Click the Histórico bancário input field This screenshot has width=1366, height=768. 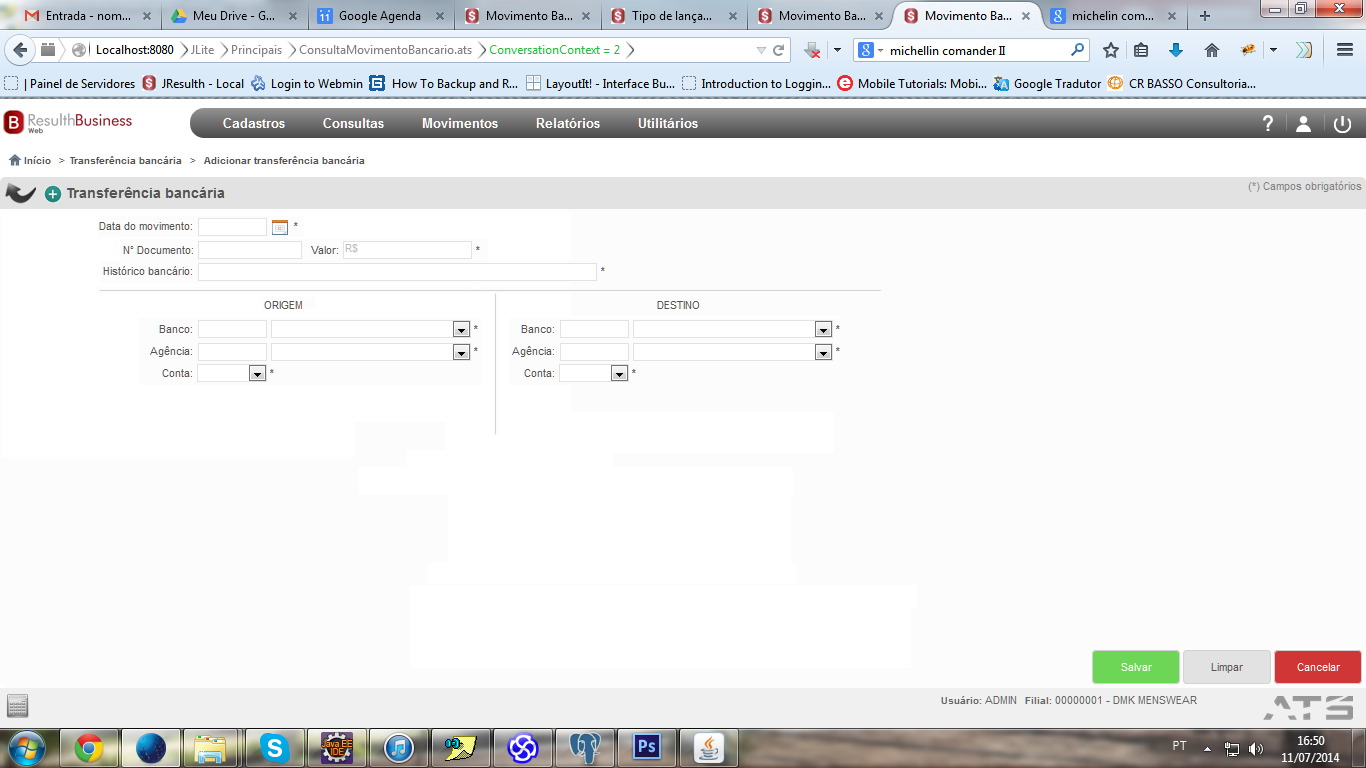coord(397,272)
